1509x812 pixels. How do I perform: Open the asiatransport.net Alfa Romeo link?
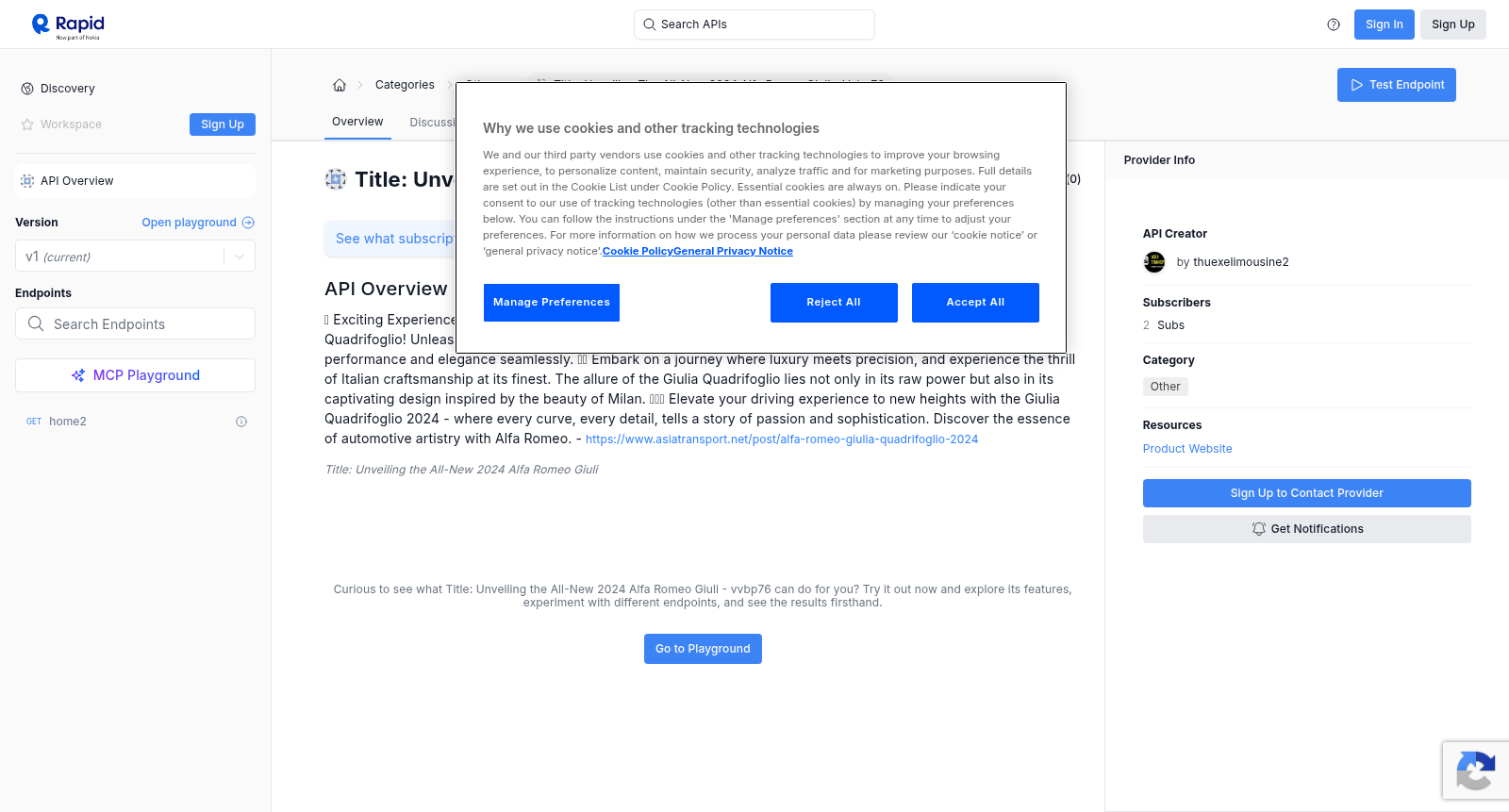pyautogui.click(x=781, y=439)
